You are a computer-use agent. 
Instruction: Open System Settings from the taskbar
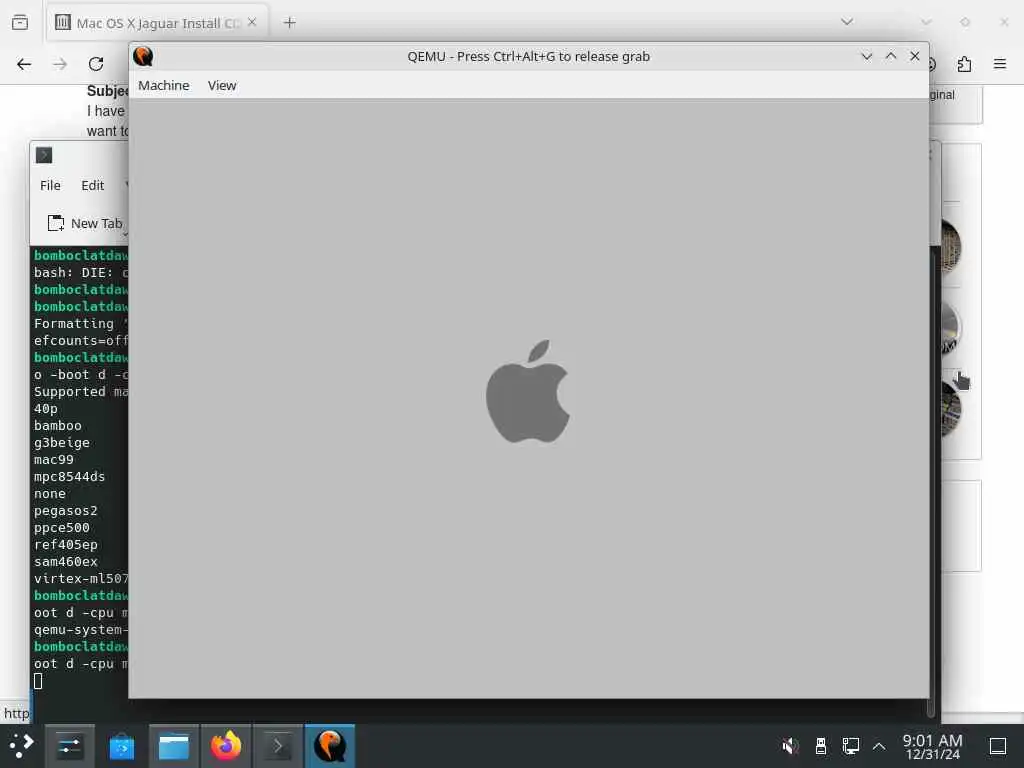click(x=69, y=746)
